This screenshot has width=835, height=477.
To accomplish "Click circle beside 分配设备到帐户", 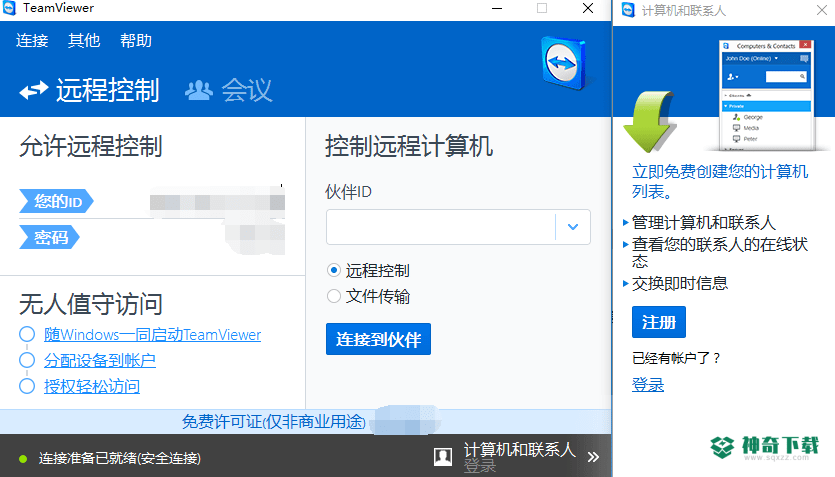I will click(x=27, y=360).
